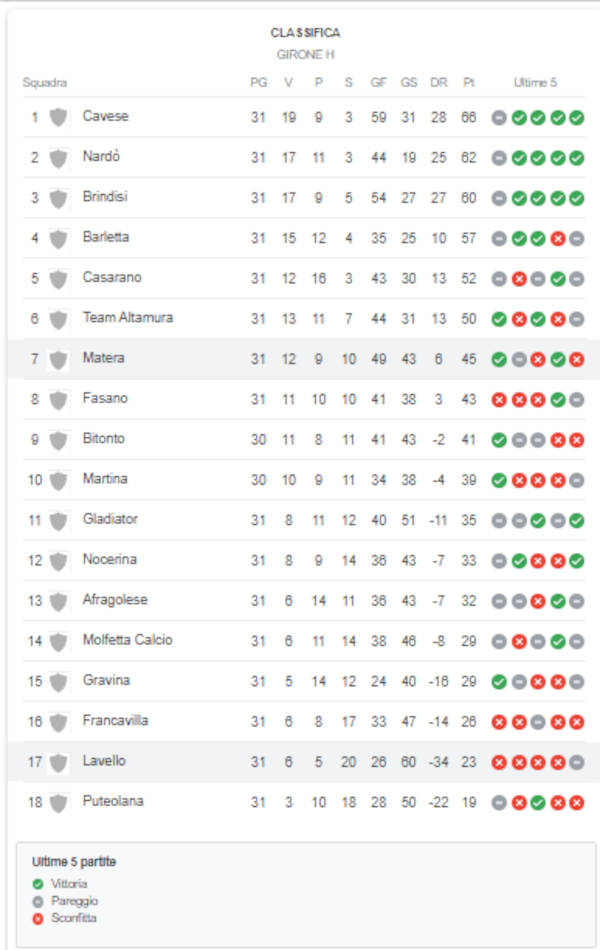Click the Cavese team shield icon
Viewport: 600px width, 950px height.
[58, 117]
